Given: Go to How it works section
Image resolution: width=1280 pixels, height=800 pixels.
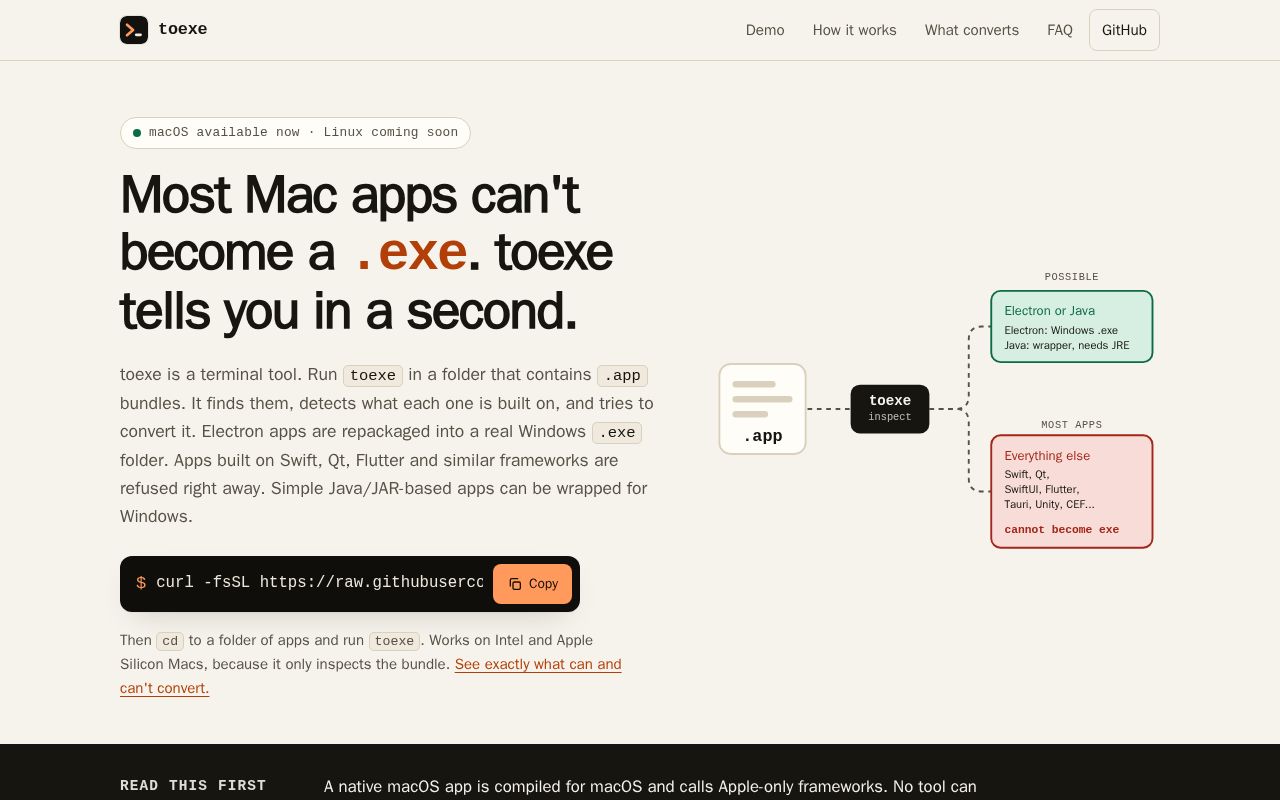Looking at the screenshot, I should click(x=855, y=30).
